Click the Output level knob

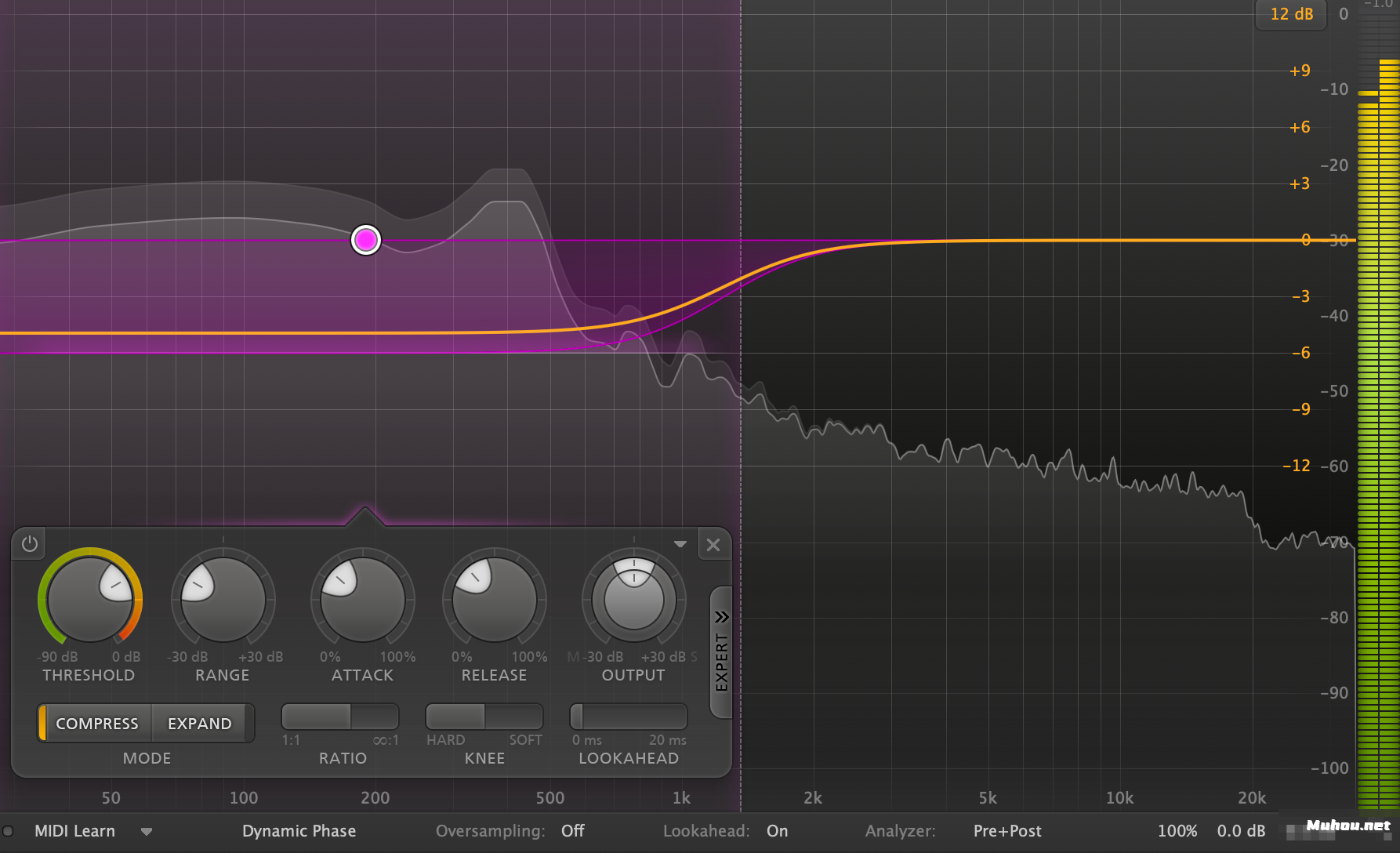click(633, 600)
